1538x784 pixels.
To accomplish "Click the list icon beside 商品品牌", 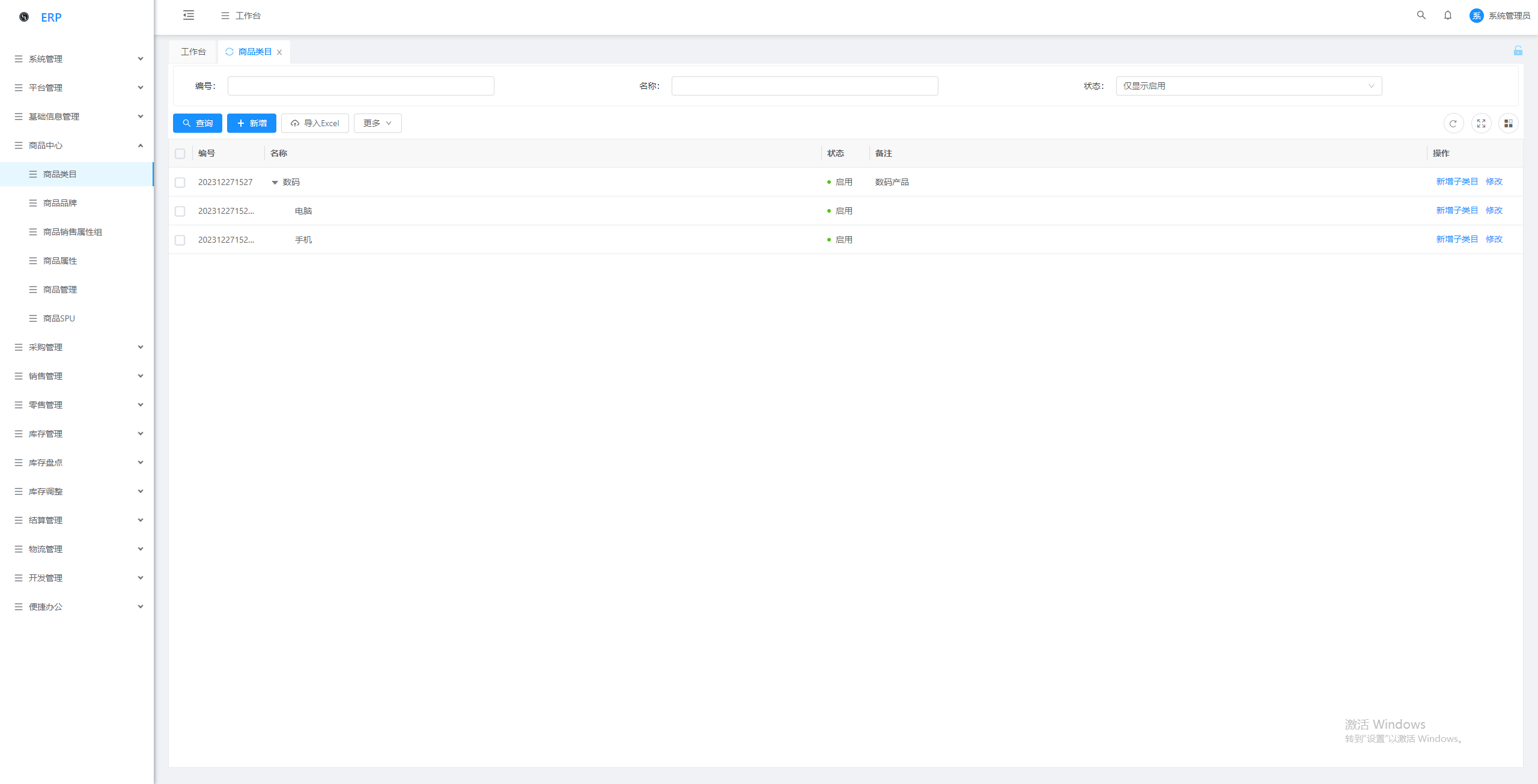I will click(x=33, y=203).
